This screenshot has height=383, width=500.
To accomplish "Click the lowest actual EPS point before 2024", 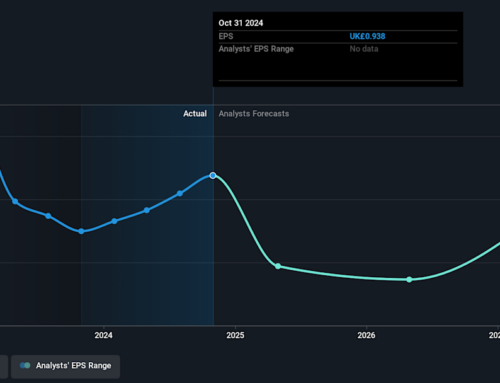I will 81,231.
